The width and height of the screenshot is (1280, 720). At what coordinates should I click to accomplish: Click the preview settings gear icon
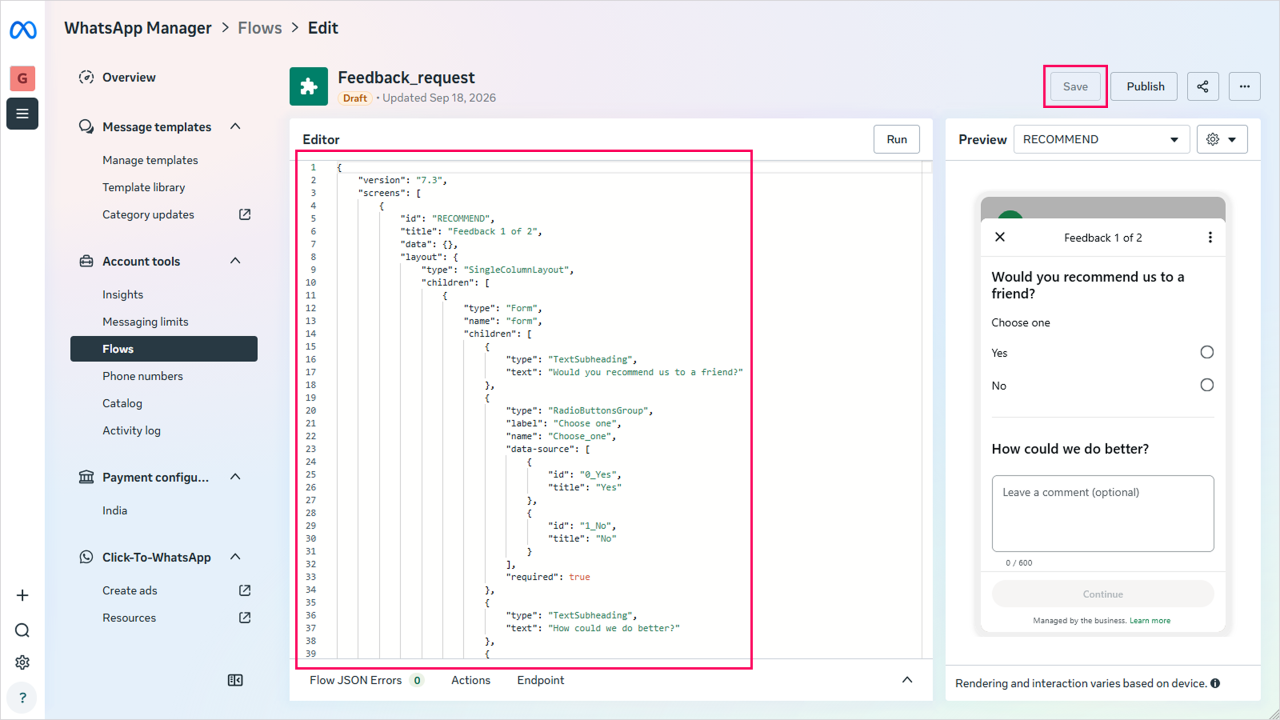click(1222, 139)
